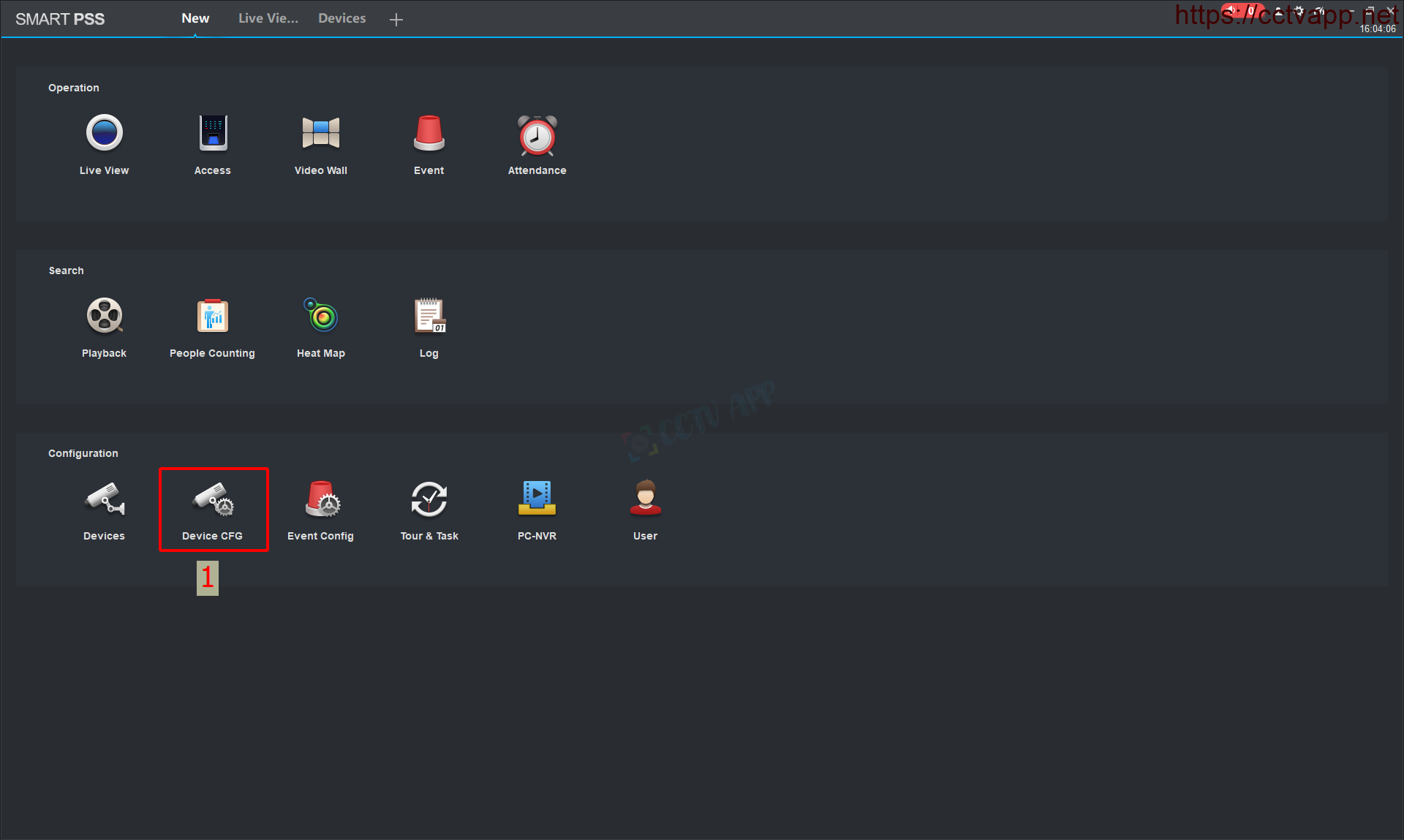This screenshot has height=840, width=1404.
Task: Switch to the Devices tab
Action: coord(341,18)
